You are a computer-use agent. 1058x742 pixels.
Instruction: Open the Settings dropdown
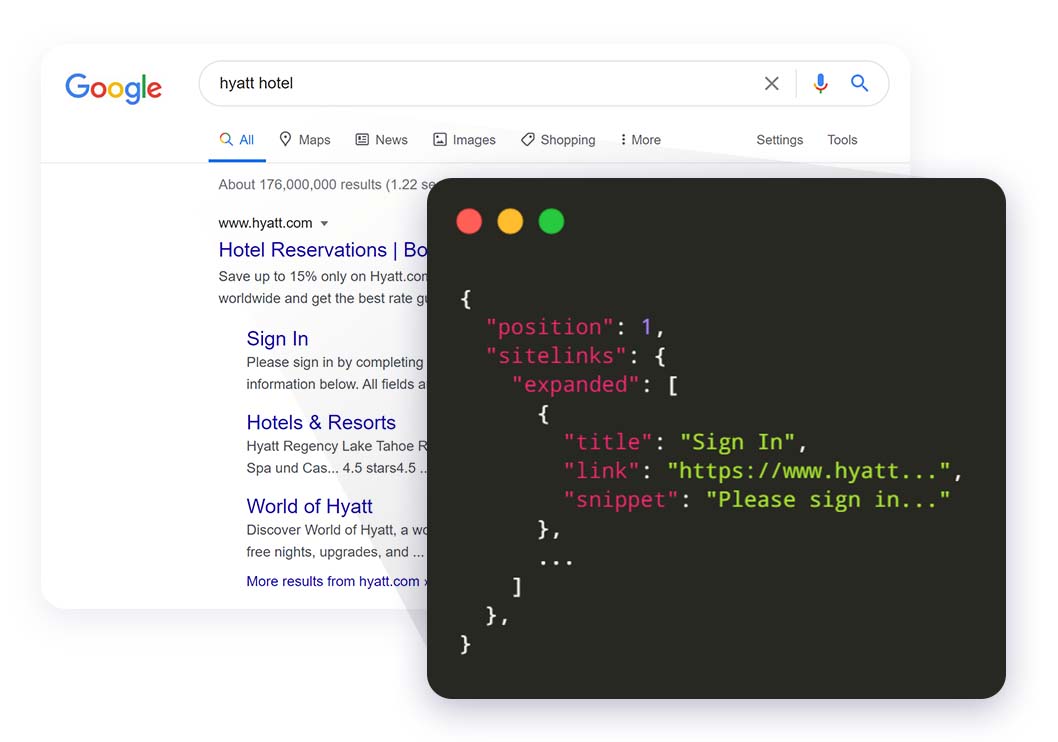click(779, 140)
